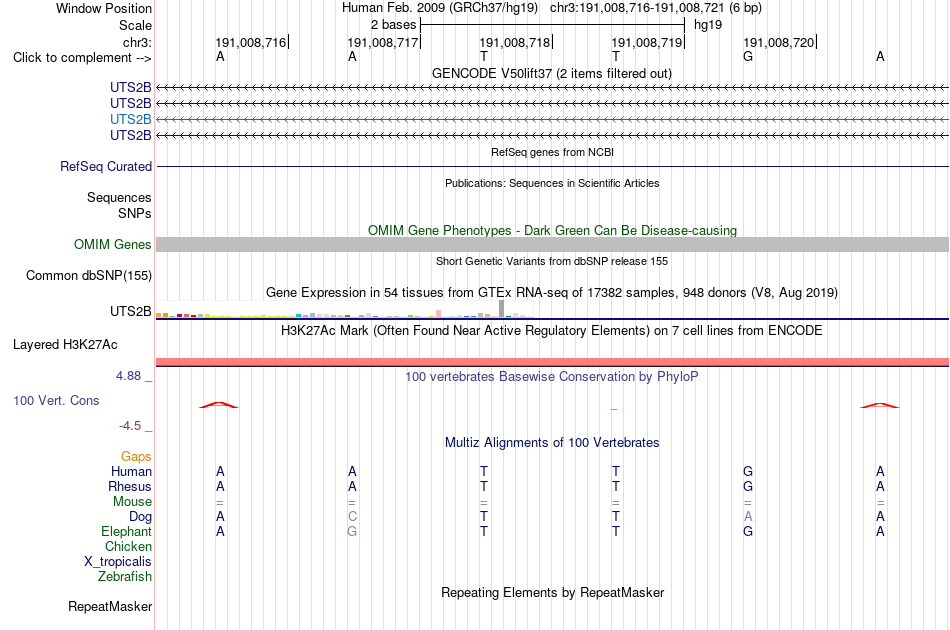Select the Common dbSNP(155) label
The image size is (950, 630).
click(88, 276)
